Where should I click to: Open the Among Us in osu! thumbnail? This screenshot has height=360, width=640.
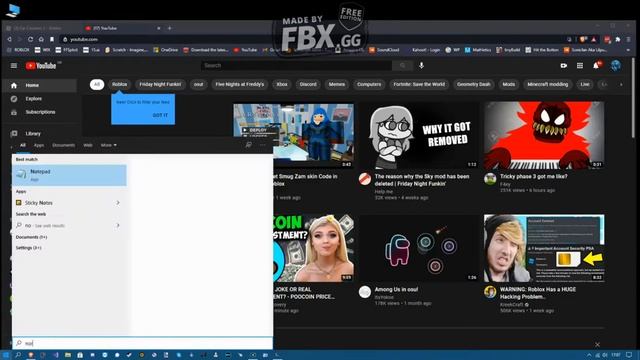pos(419,249)
